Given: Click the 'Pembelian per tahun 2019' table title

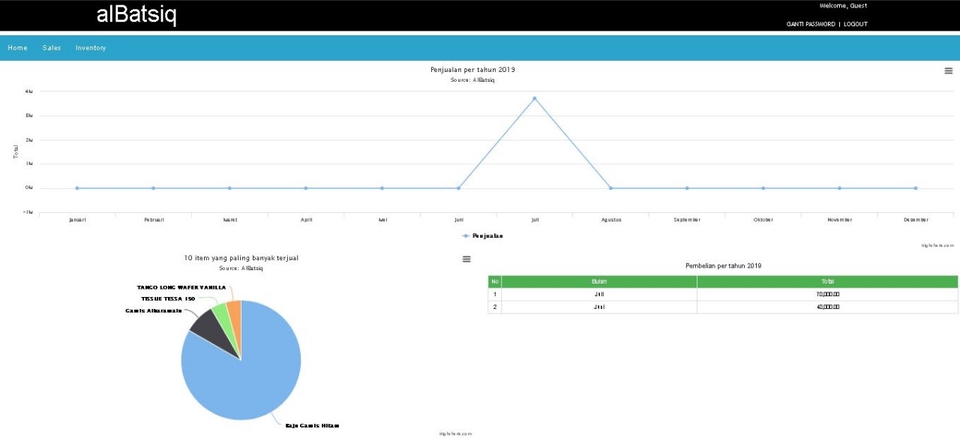Looking at the screenshot, I should 723,266.
